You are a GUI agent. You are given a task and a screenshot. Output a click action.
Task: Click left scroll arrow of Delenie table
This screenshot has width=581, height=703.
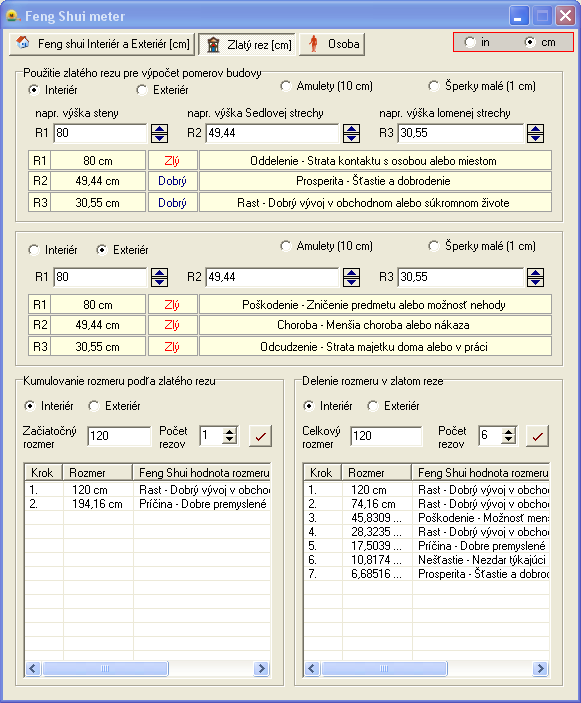coord(312,668)
